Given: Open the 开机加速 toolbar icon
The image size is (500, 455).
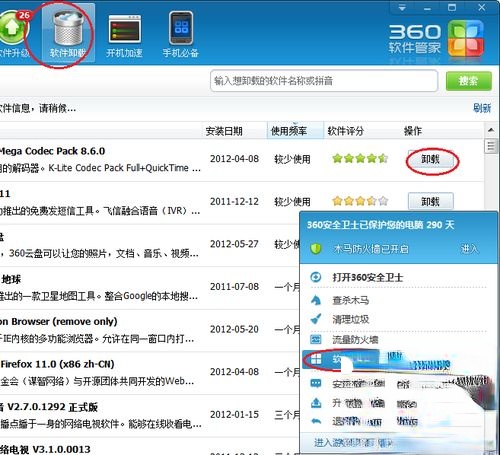Looking at the screenshot, I should [x=125, y=29].
